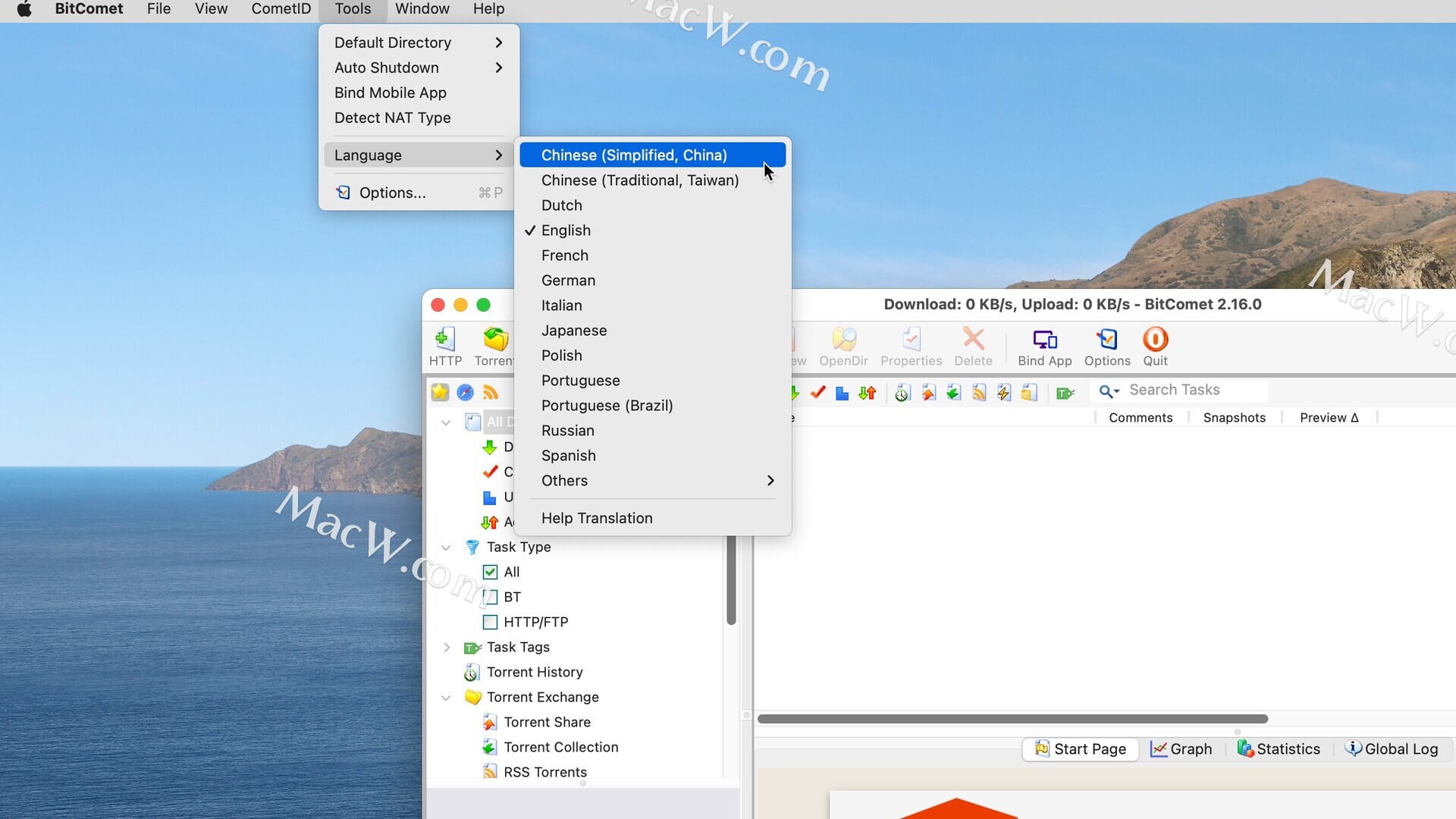Image resolution: width=1456 pixels, height=819 pixels.
Task: Select English language option
Action: (x=653, y=231)
